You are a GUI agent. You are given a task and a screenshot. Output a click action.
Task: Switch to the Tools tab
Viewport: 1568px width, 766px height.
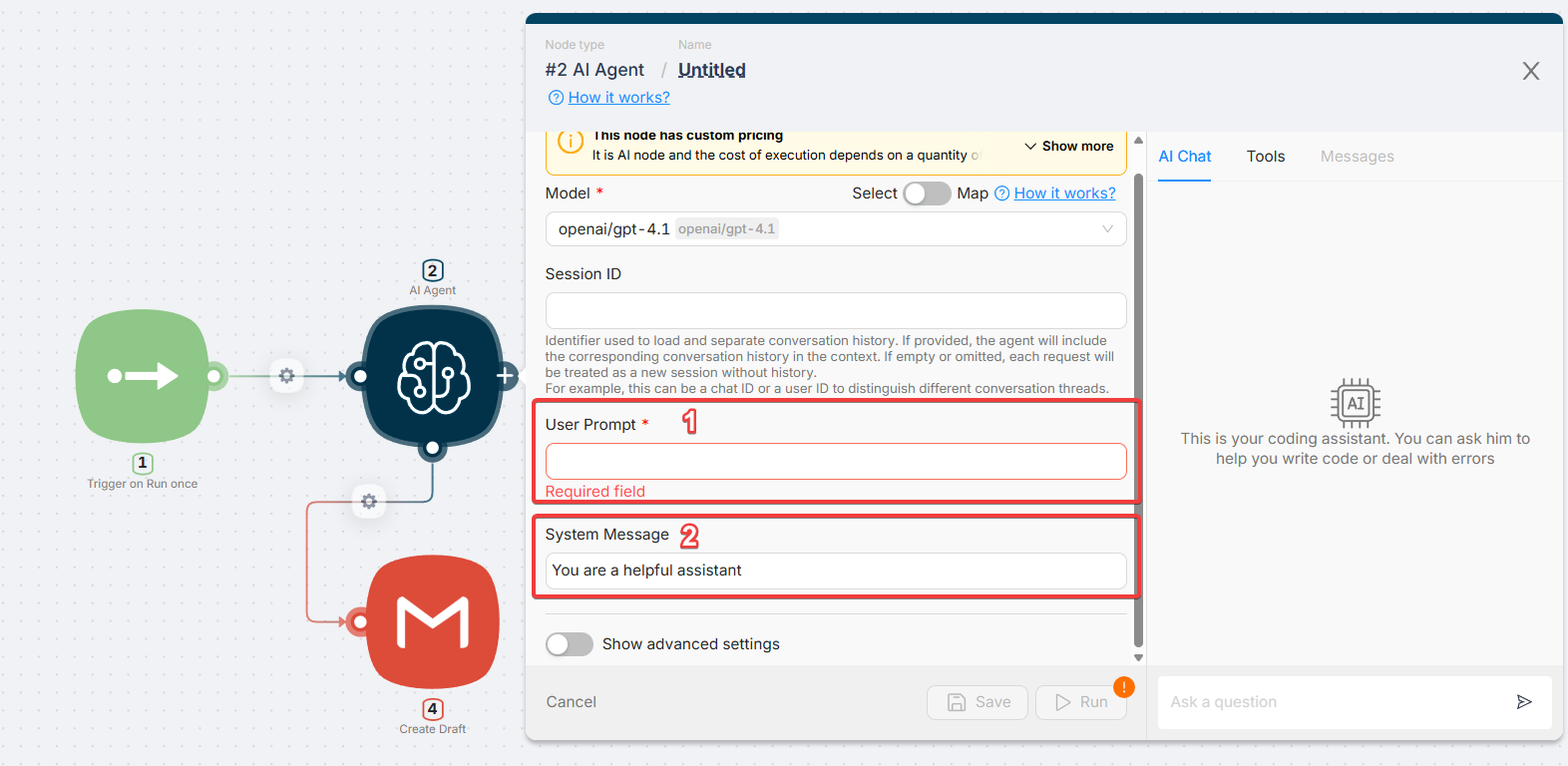(1265, 157)
